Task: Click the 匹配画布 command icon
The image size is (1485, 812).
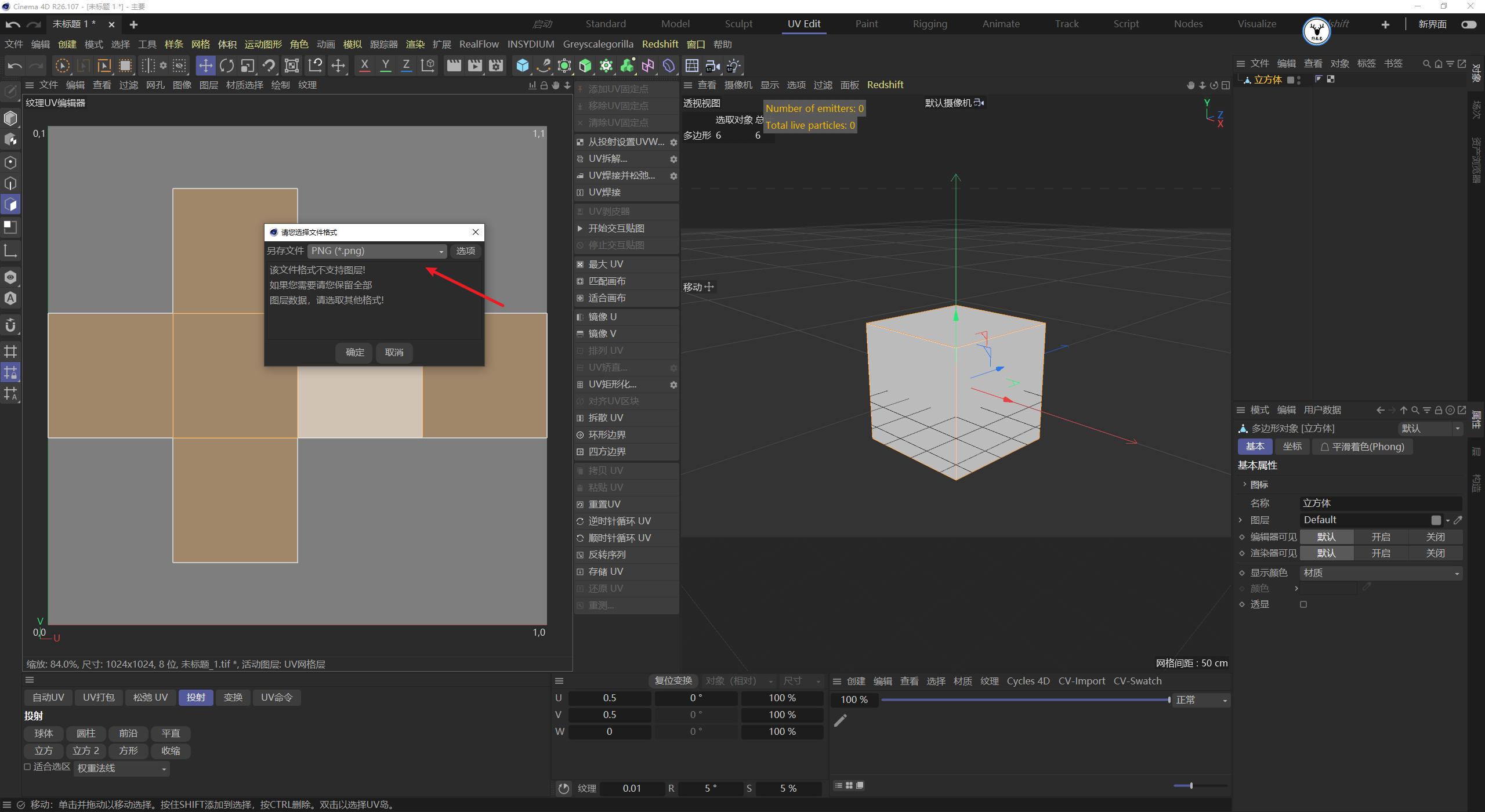Action: pos(581,281)
